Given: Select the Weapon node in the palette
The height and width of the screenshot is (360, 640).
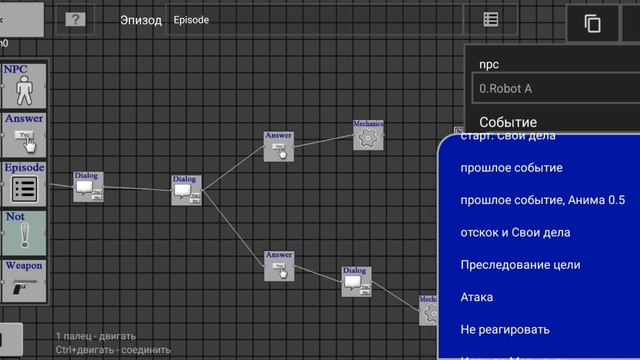Looking at the screenshot, I should [24, 281].
